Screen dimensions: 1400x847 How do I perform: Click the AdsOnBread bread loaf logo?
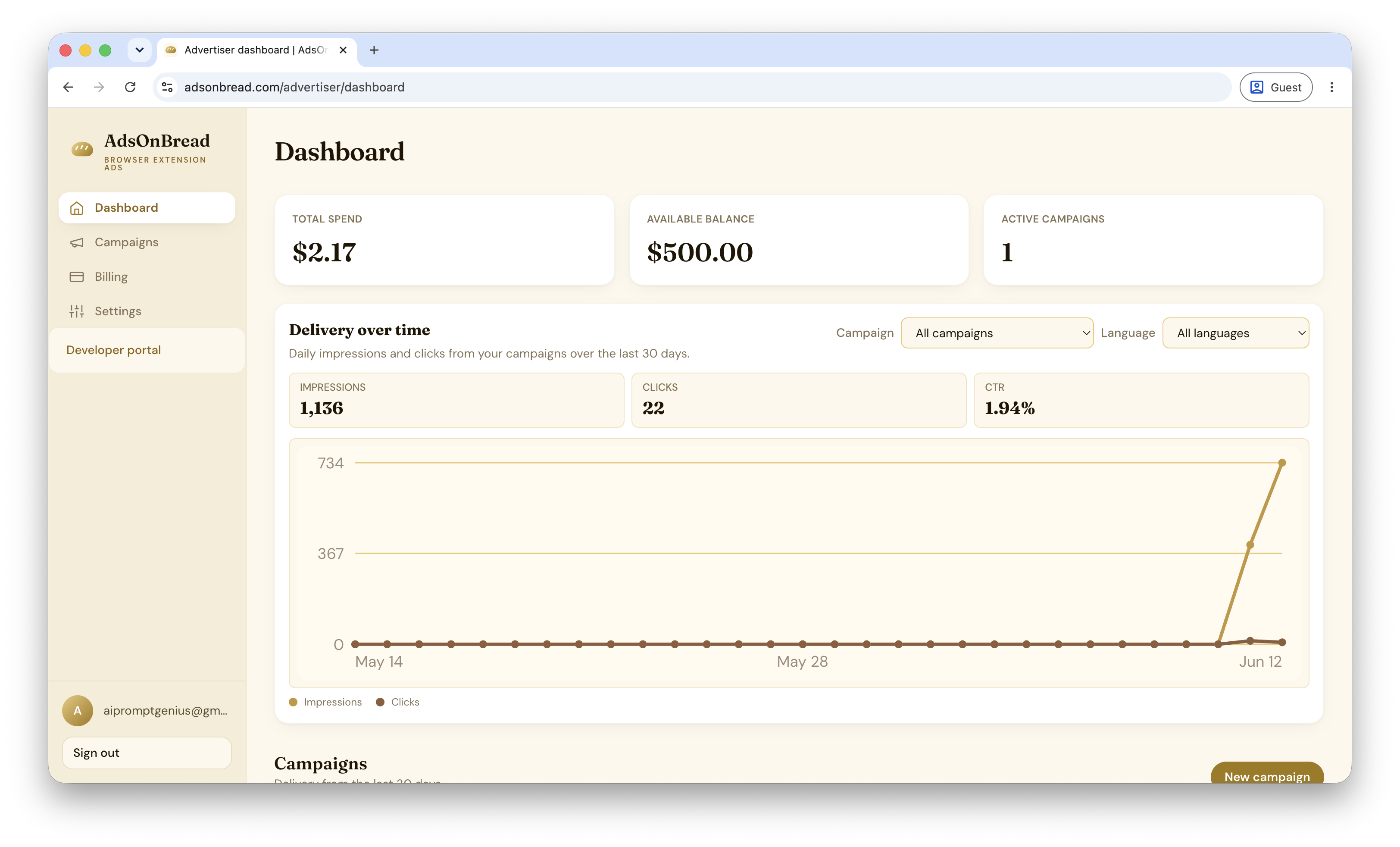[x=82, y=149]
